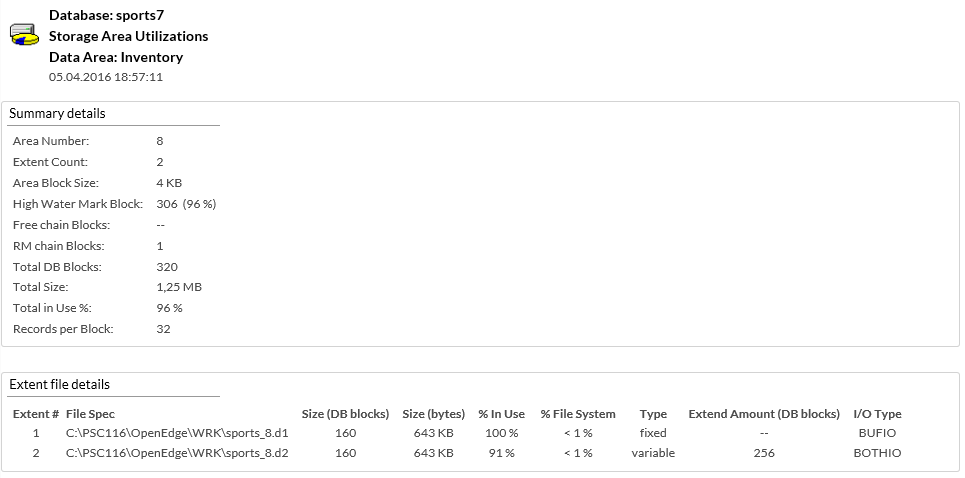Click the Size (DB blocks) column header
The width and height of the screenshot is (965, 478).
point(345,414)
